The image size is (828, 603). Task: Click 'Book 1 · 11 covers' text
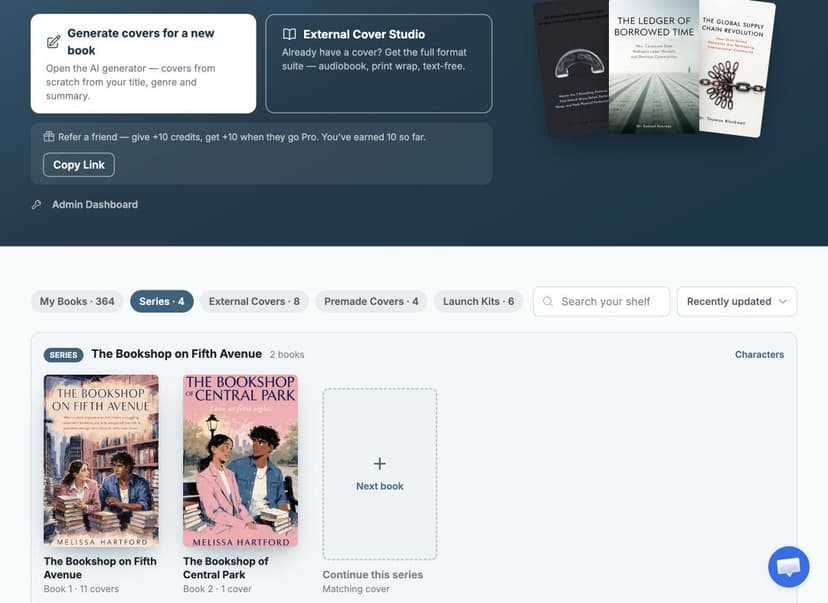click(x=81, y=589)
